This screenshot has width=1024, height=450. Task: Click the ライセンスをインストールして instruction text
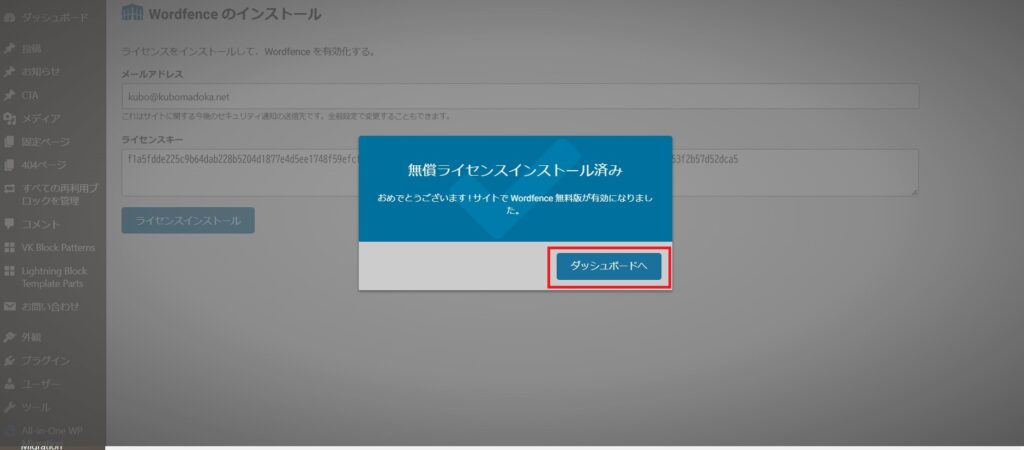(x=249, y=52)
